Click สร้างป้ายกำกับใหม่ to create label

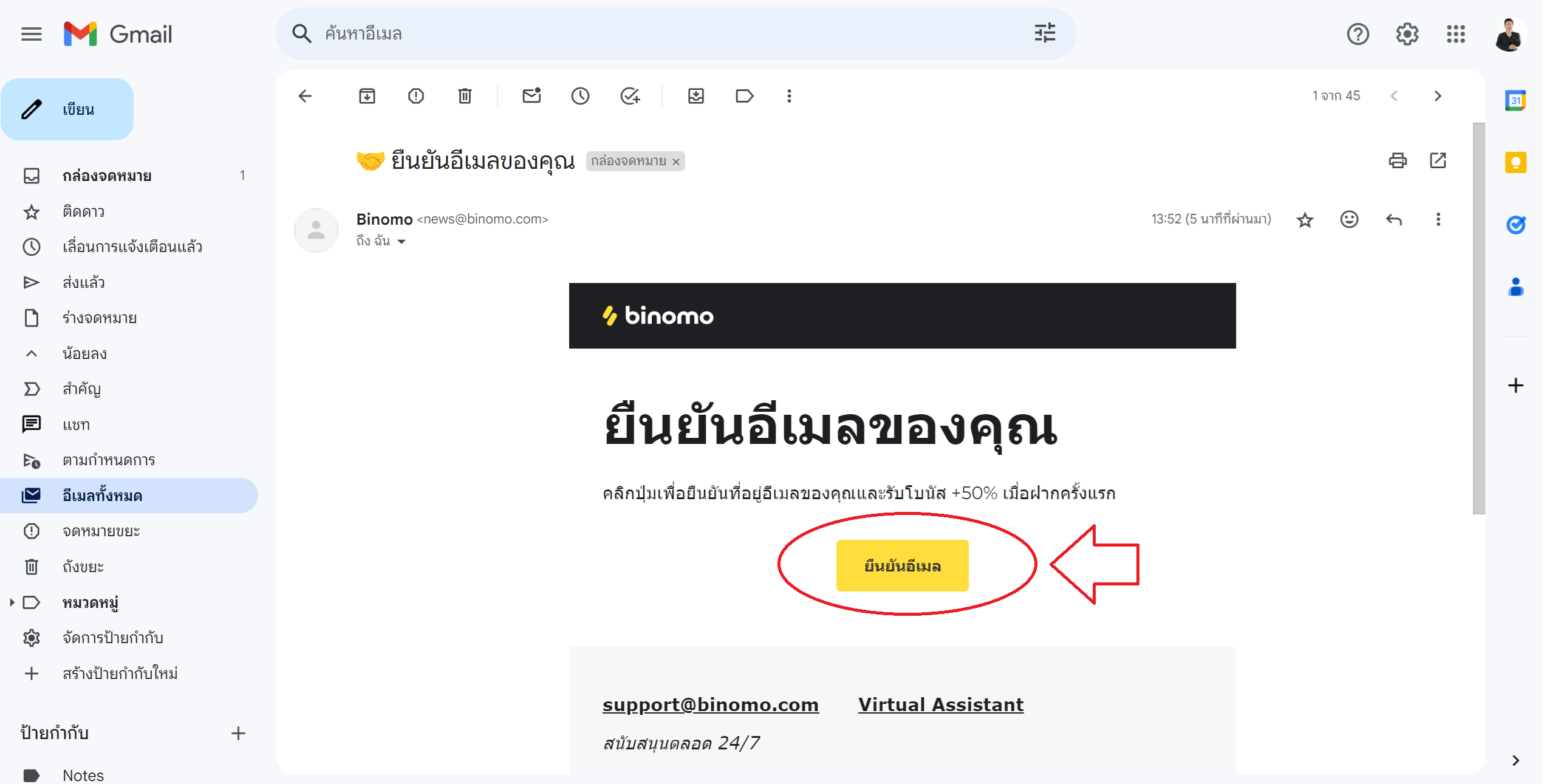click(x=129, y=673)
